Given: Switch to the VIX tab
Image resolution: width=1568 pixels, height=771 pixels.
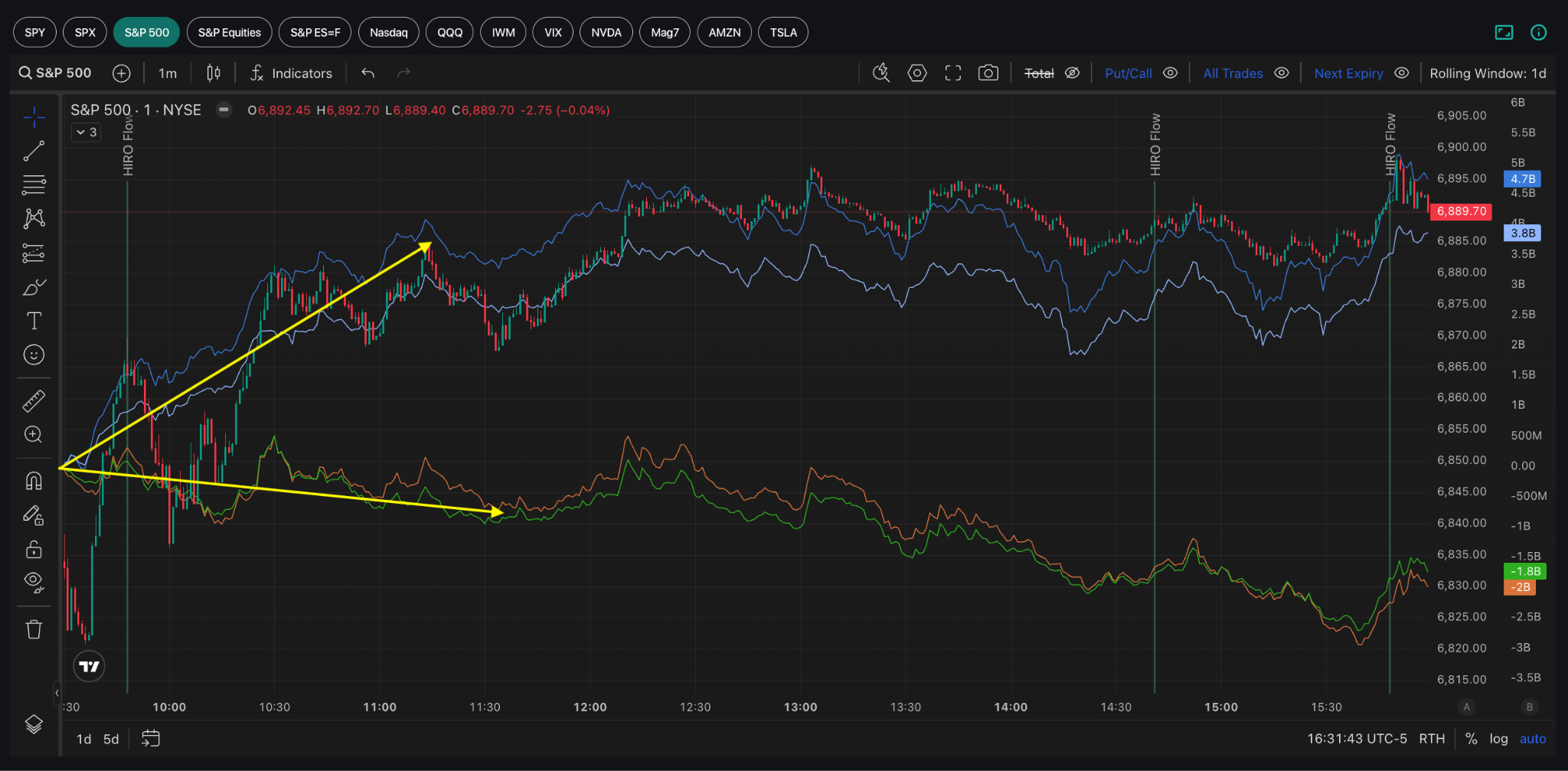Looking at the screenshot, I should pyautogui.click(x=553, y=32).
